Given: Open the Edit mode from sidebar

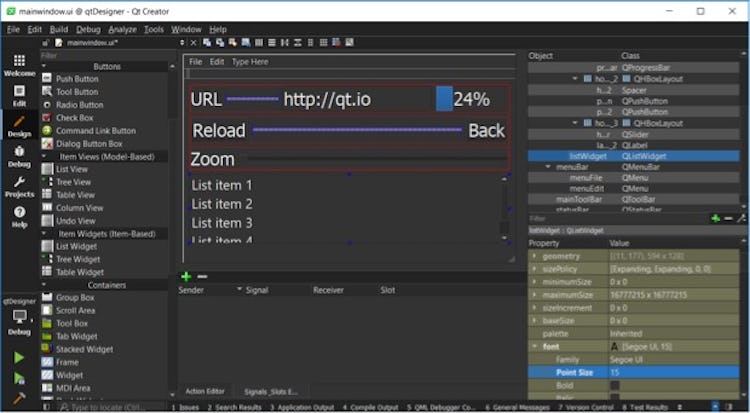Looking at the screenshot, I should (19, 96).
